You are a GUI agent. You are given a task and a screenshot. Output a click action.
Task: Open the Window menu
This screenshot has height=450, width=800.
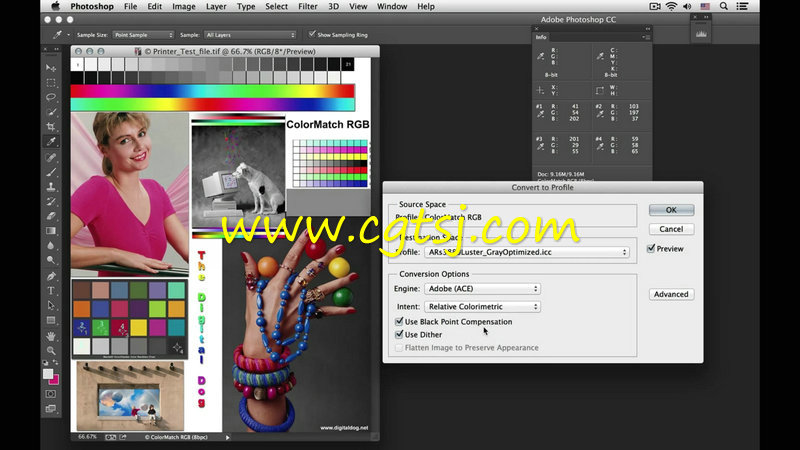(392, 7)
